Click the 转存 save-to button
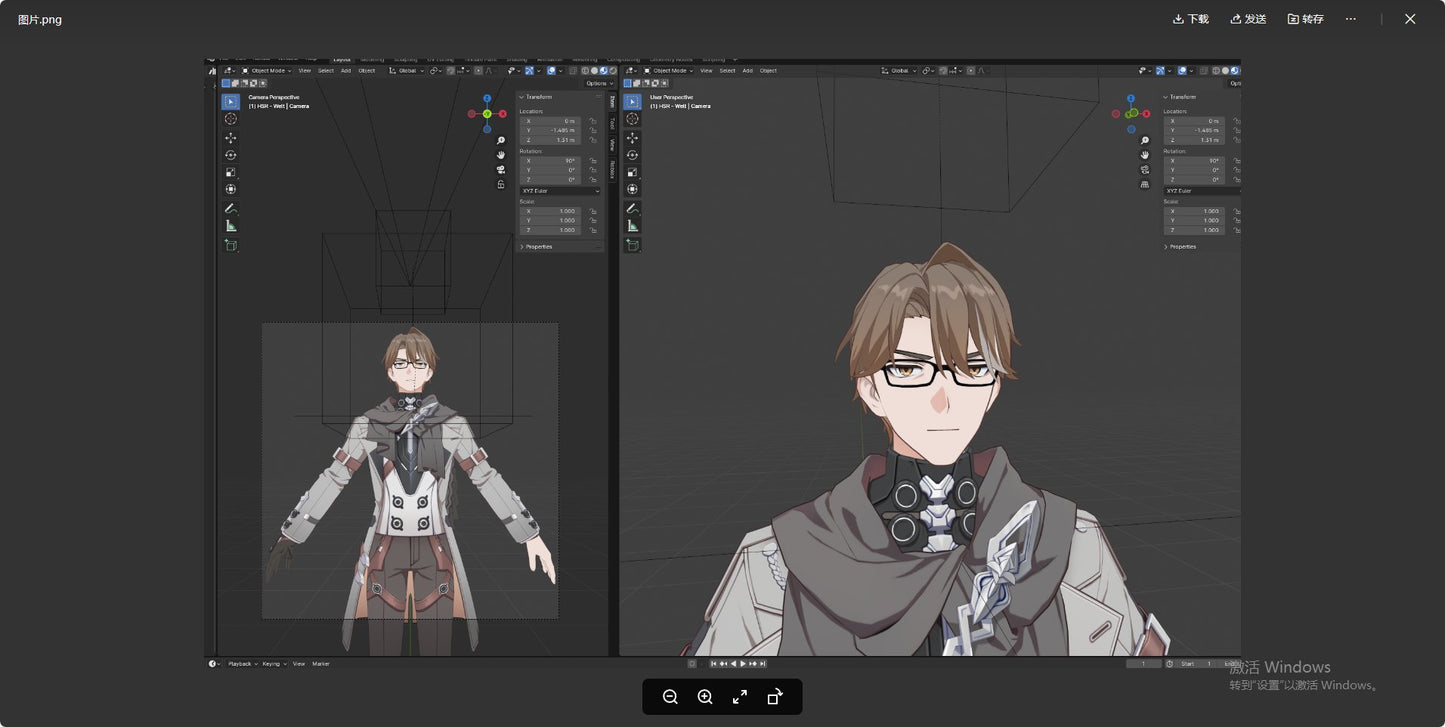 (1306, 19)
